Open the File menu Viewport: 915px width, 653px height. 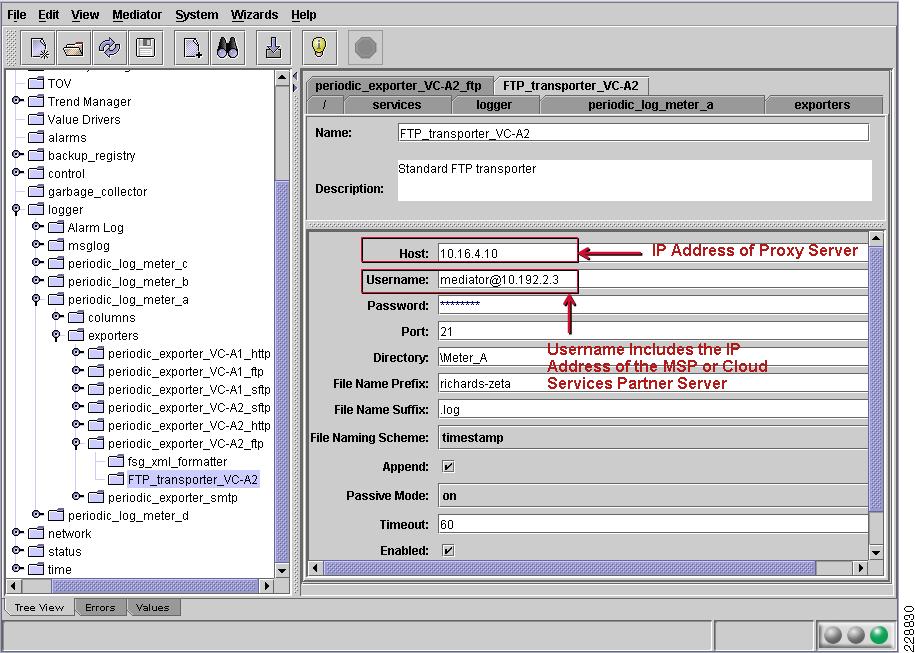click(x=17, y=15)
